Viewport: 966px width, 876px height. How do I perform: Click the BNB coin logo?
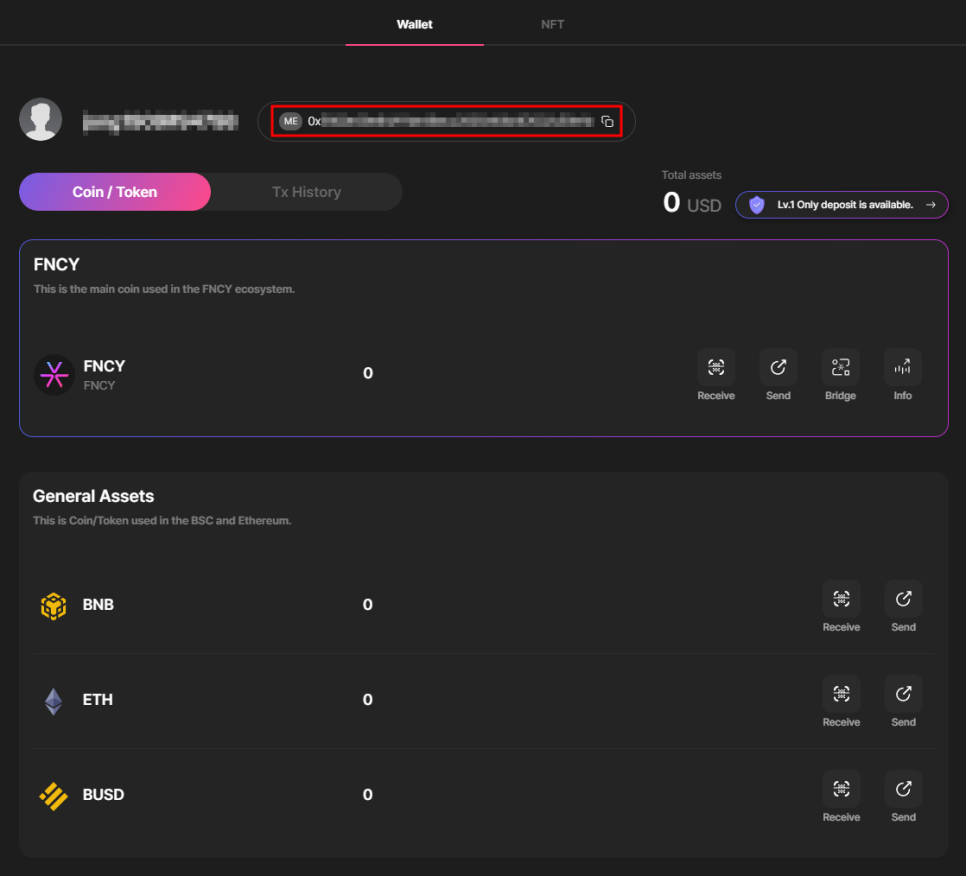tap(54, 606)
